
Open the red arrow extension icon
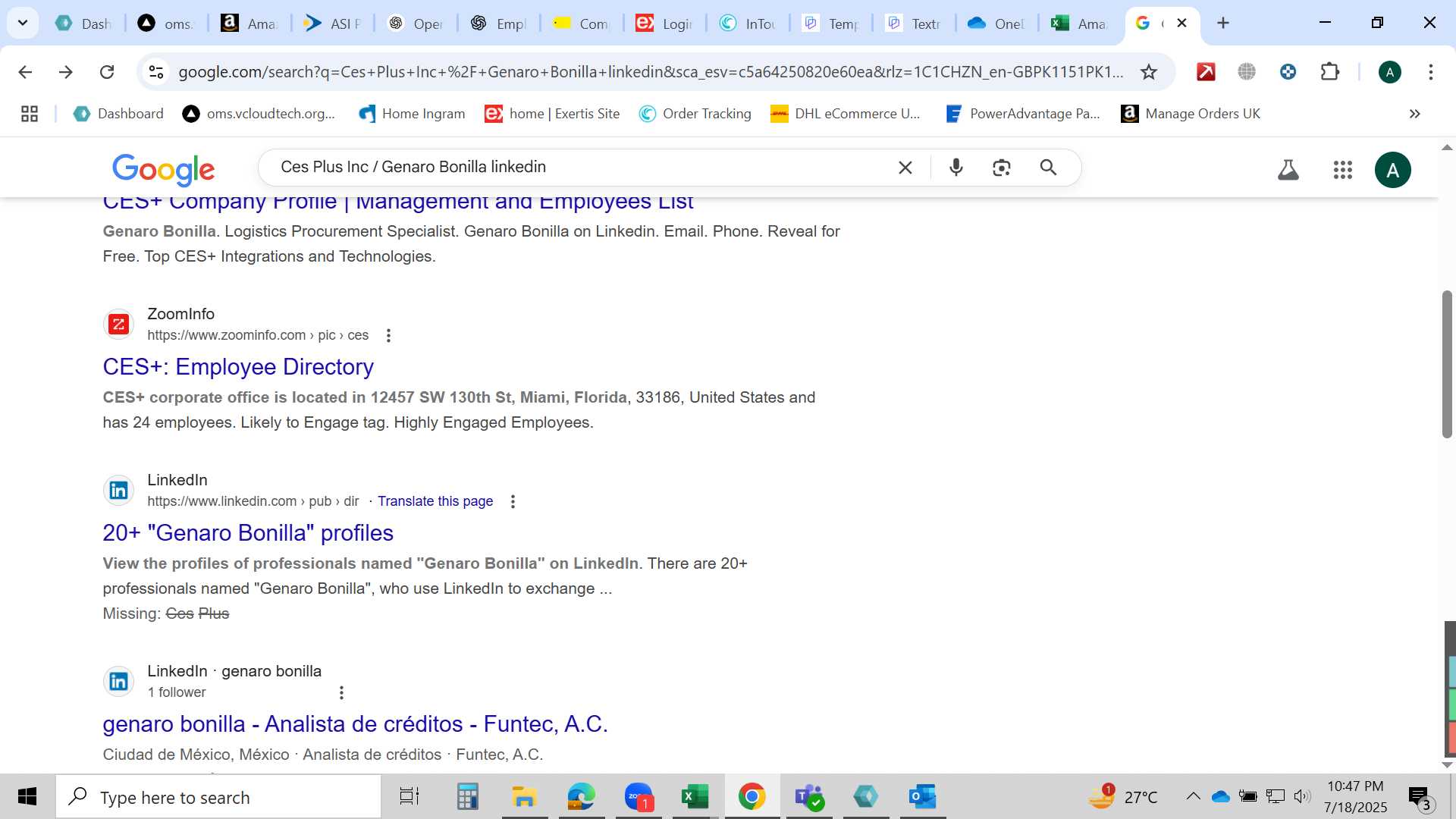point(1206,72)
